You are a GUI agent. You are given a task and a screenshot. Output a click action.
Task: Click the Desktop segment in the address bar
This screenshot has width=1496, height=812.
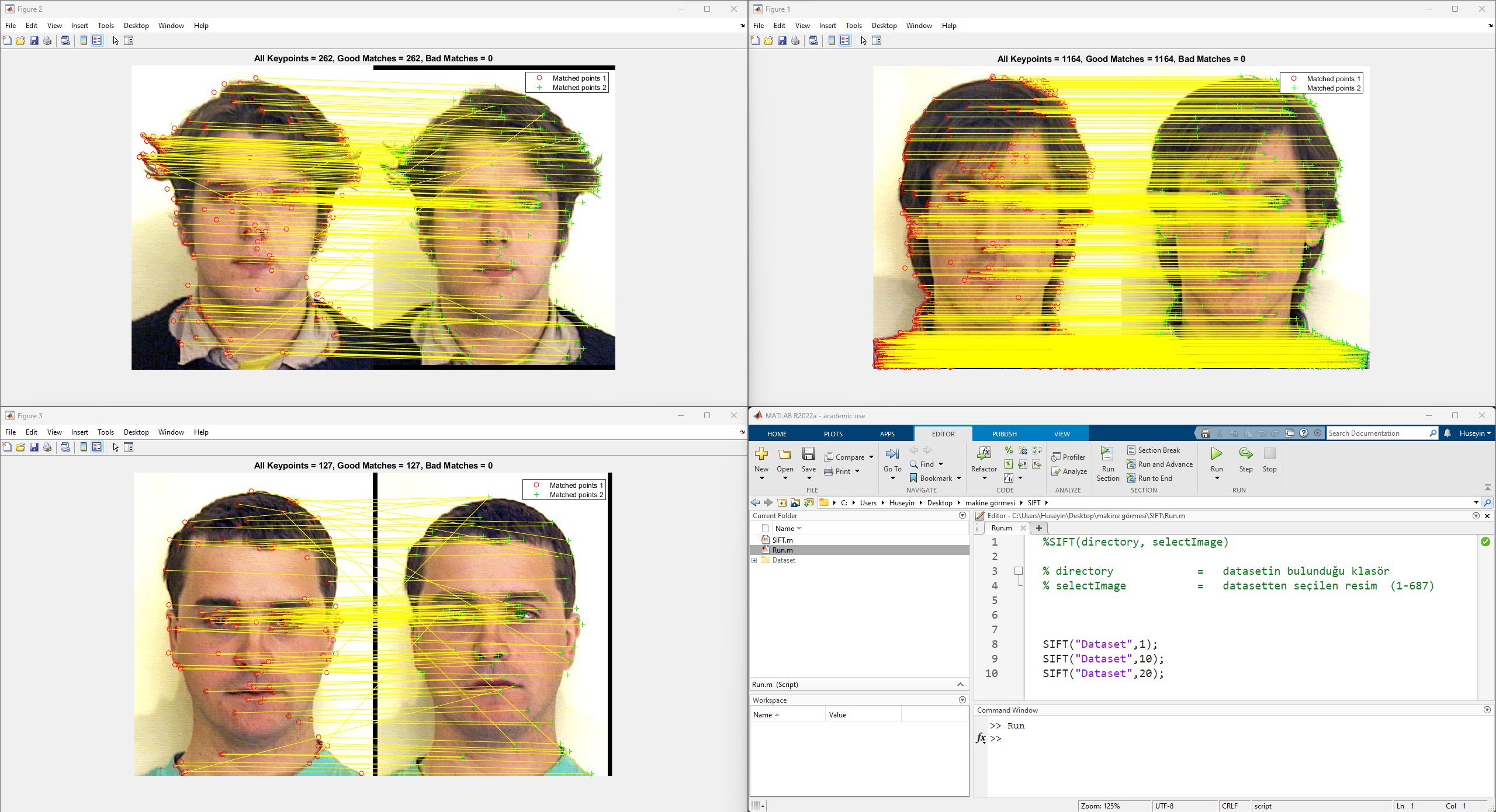pos(939,503)
